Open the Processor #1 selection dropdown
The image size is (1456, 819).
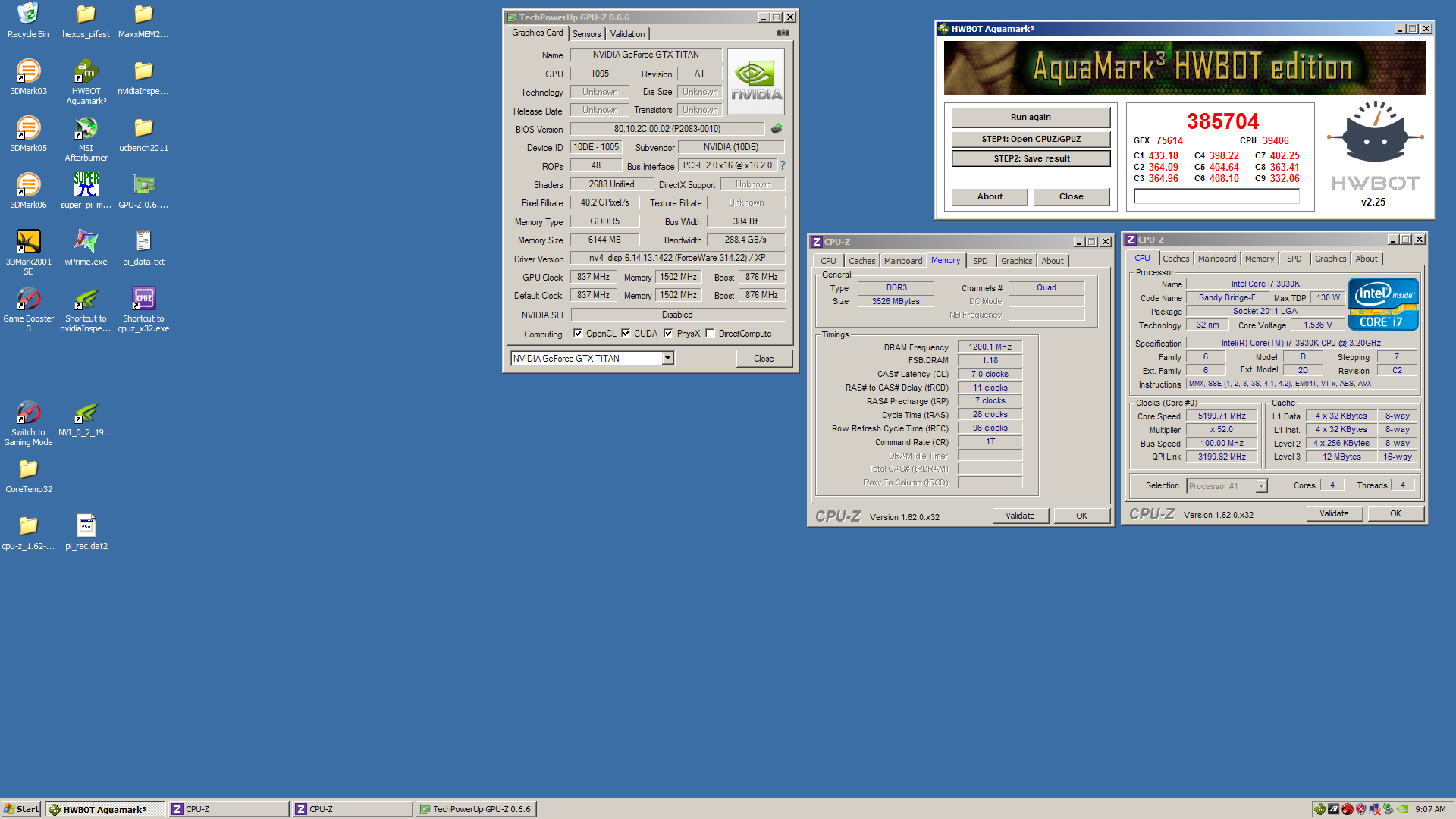pos(1262,486)
